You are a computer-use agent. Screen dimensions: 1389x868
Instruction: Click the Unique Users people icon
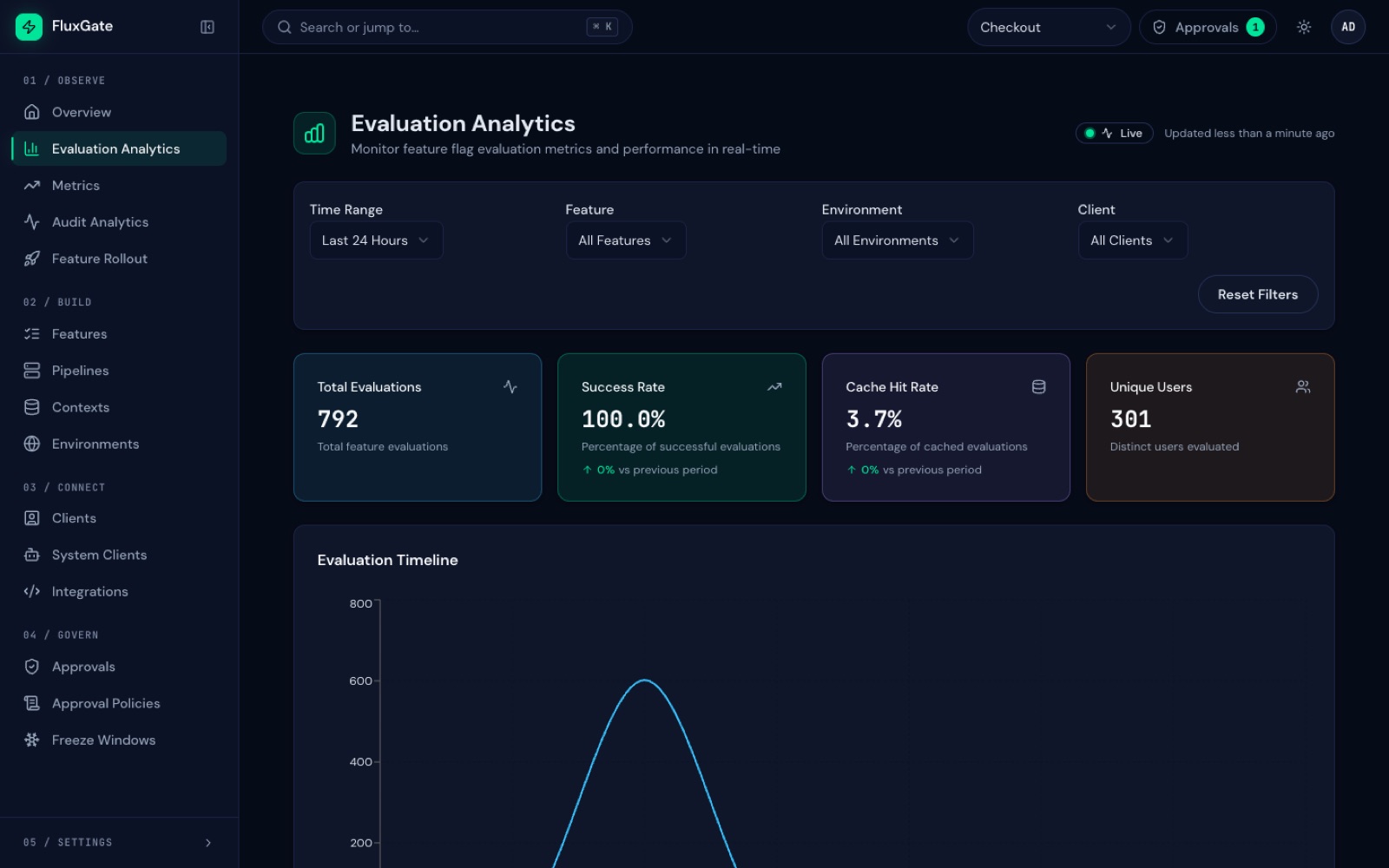[x=1303, y=386]
